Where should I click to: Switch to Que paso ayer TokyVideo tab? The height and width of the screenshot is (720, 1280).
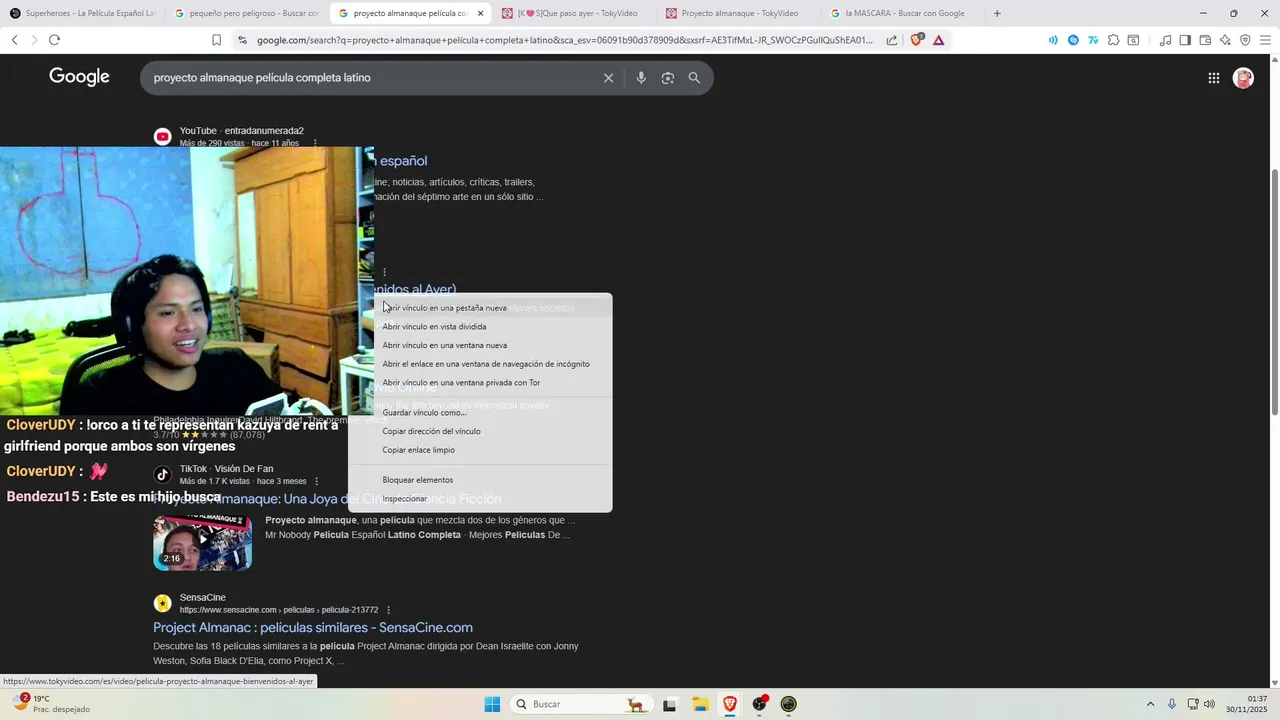coord(574,13)
